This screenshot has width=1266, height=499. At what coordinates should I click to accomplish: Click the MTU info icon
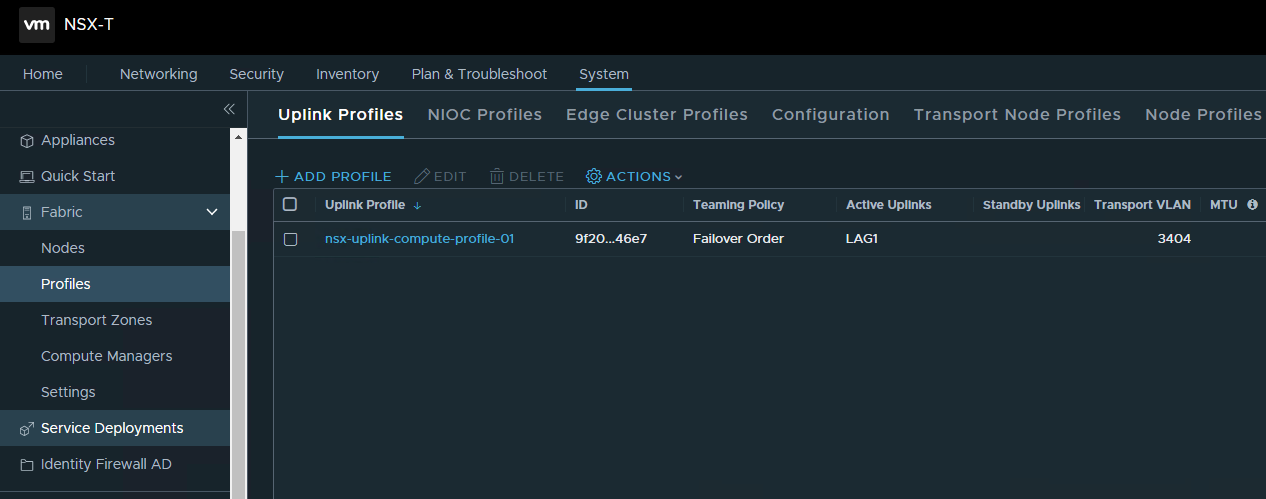coord(1252,204)
